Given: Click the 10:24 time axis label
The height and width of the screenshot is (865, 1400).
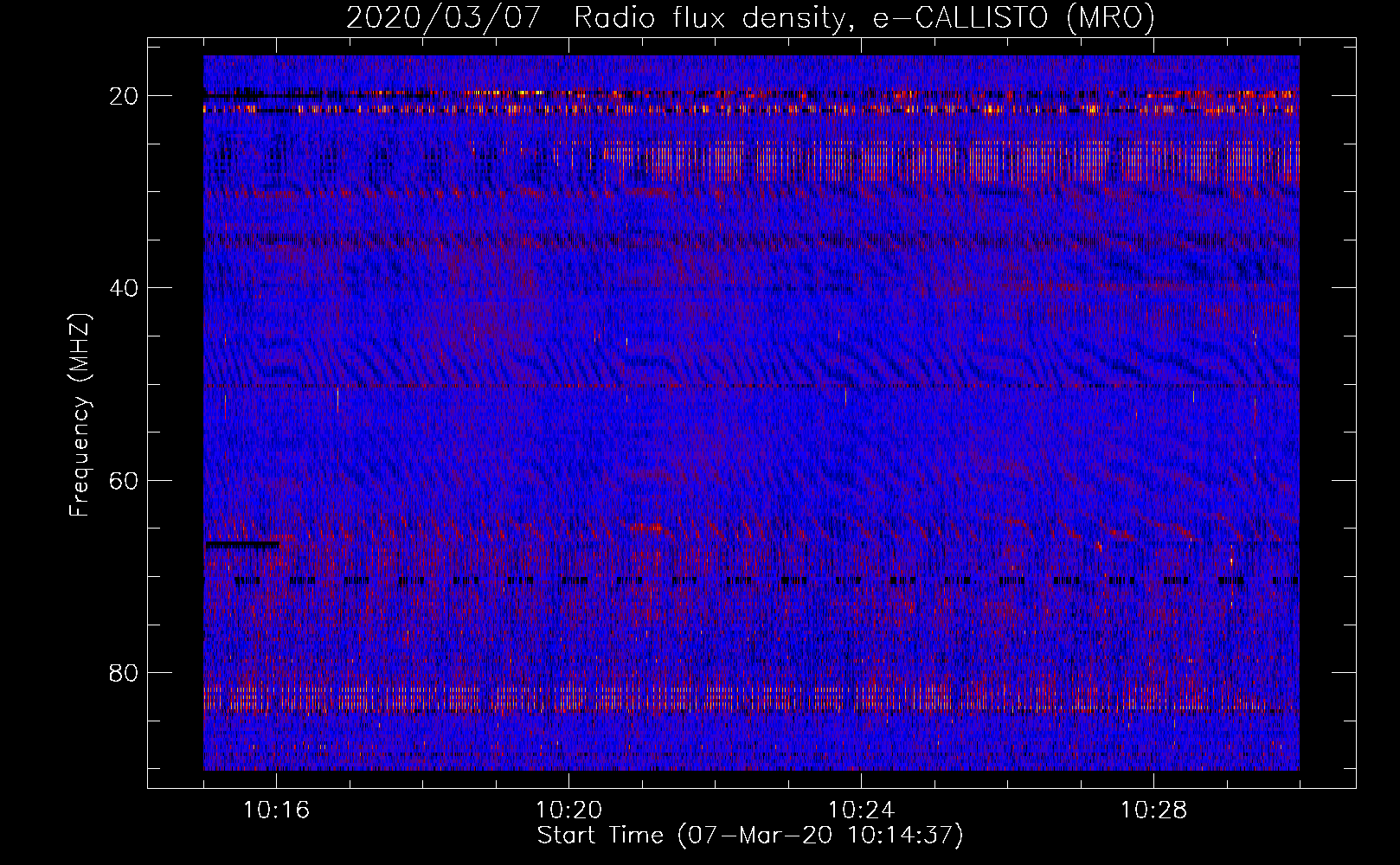Looking at the screenshot, I should coord(861,810).
